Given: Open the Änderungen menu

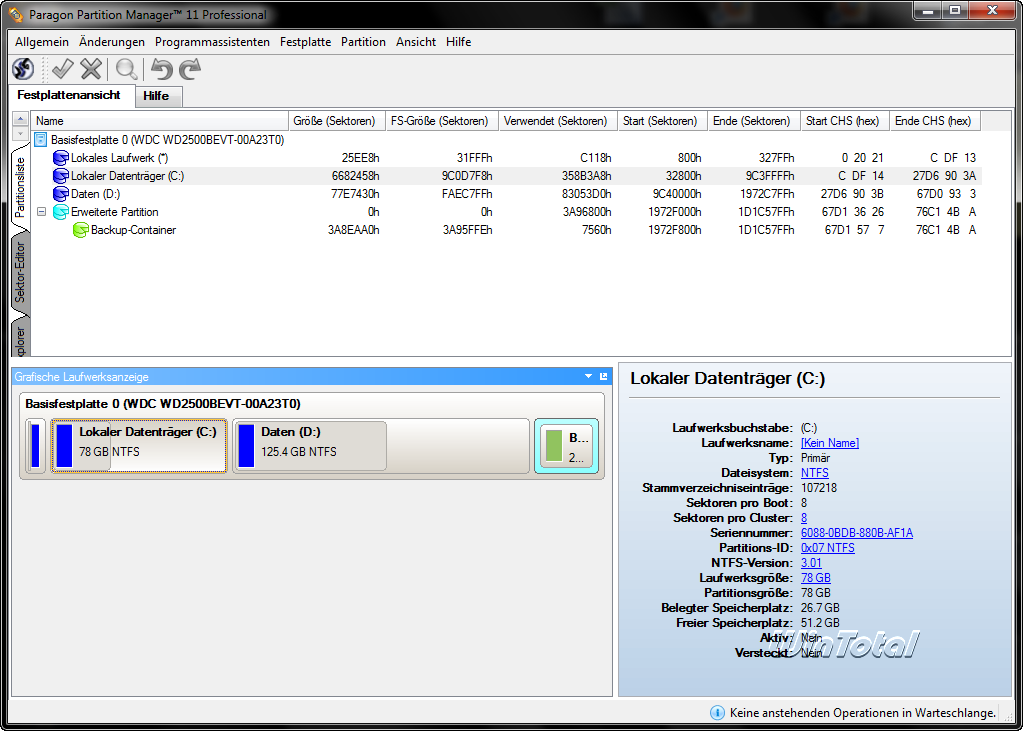Looking at the screenshot, I should click(x=112, y=42).
